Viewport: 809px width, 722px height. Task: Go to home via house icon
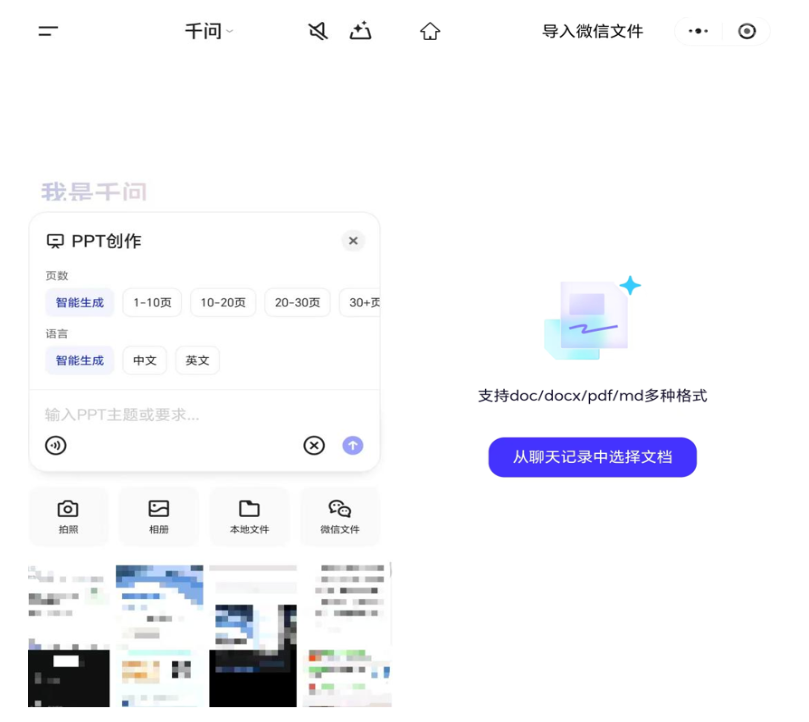[430, 31]
